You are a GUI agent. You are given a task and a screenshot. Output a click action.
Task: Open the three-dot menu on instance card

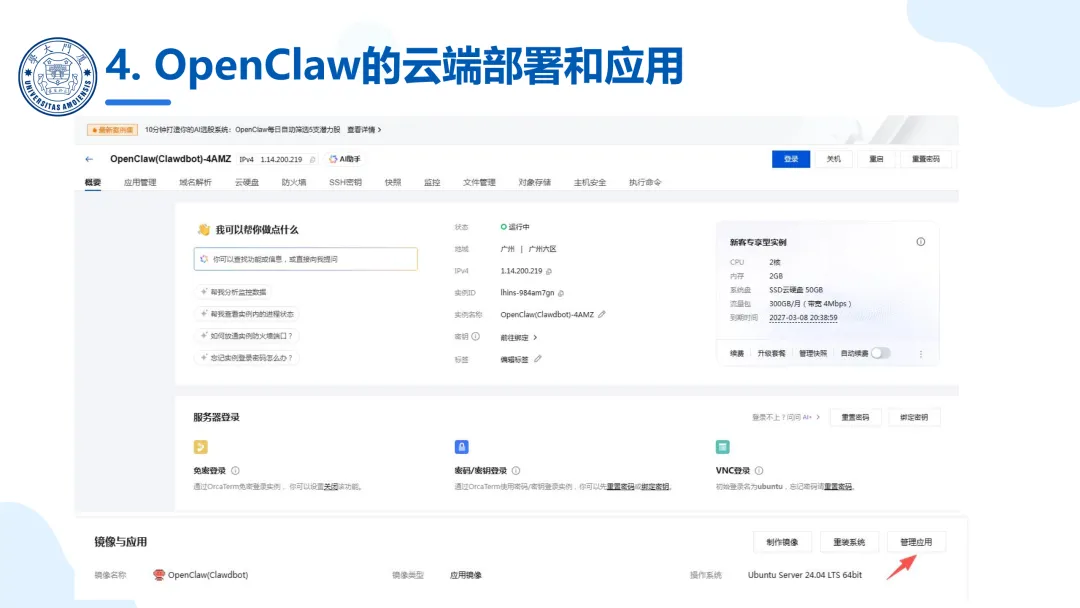(x=921, y=354)
